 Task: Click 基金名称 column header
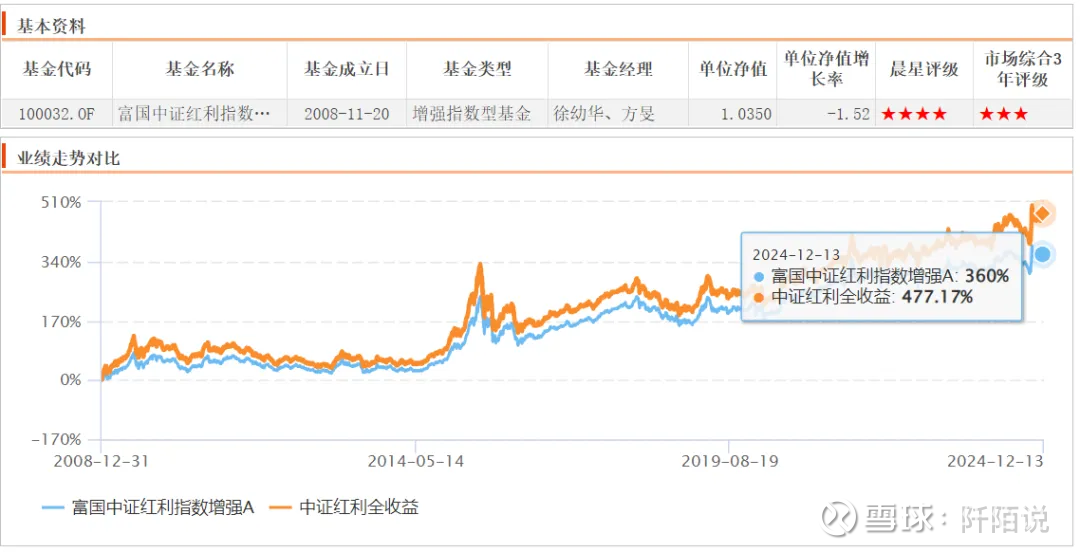[x=200, y=69]
